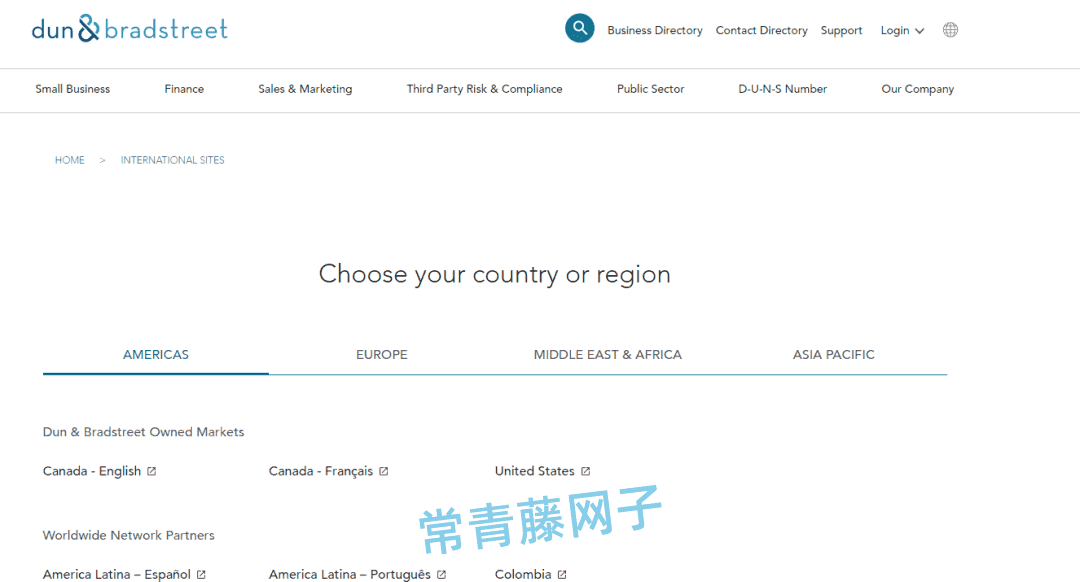Open search with the magnifier icon
1080x582 pixels.
pos(580,28)
